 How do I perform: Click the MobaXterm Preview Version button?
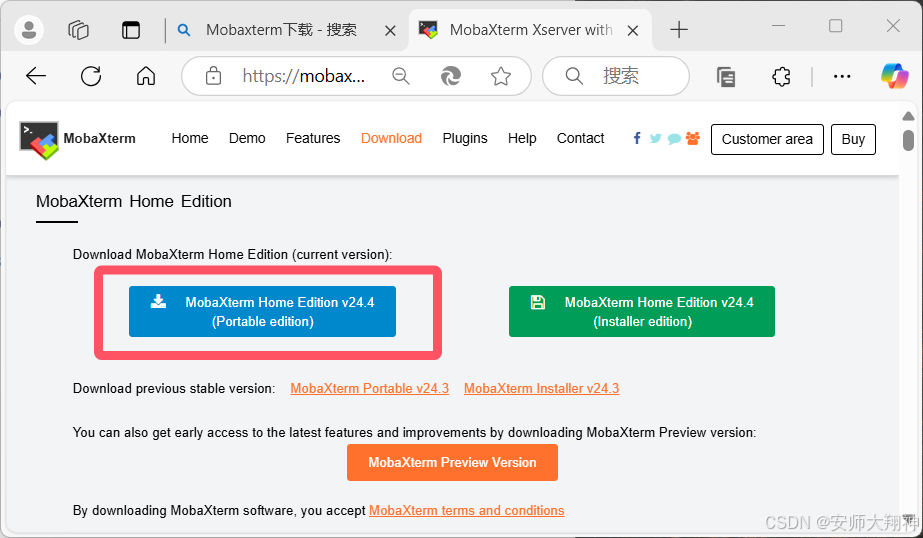tap(452, 463)
